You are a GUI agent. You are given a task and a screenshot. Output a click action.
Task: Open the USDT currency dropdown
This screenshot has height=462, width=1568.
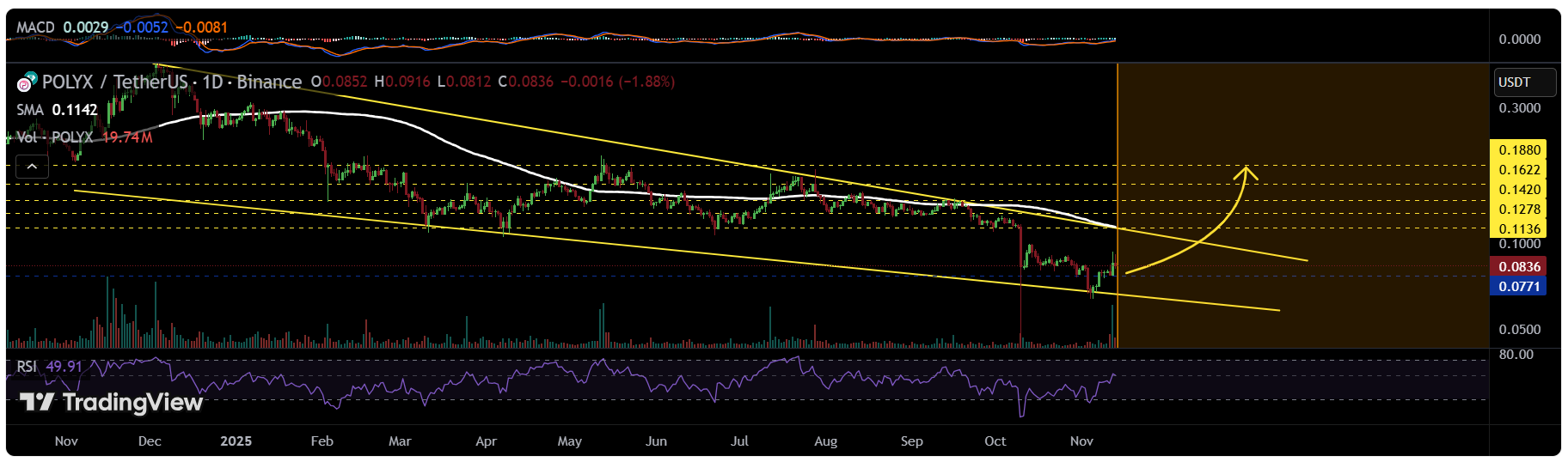point(1524,82)
